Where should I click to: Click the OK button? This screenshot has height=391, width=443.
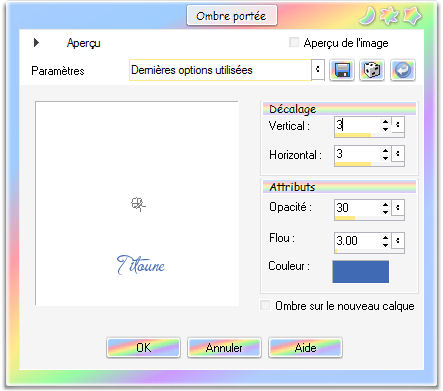click(x=143, y=348)
